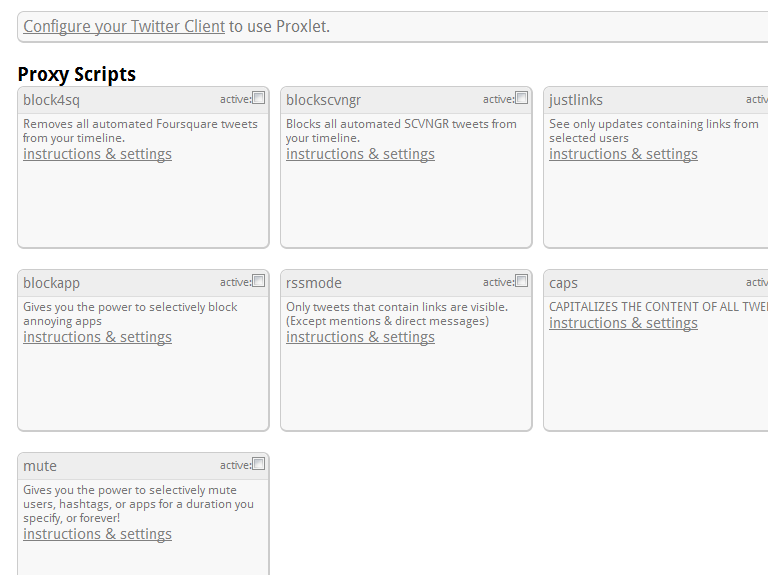The width and height of the screenshot is (768, 575).
Task: Click the justlinks card title
Action: click(x=576, y=100)
